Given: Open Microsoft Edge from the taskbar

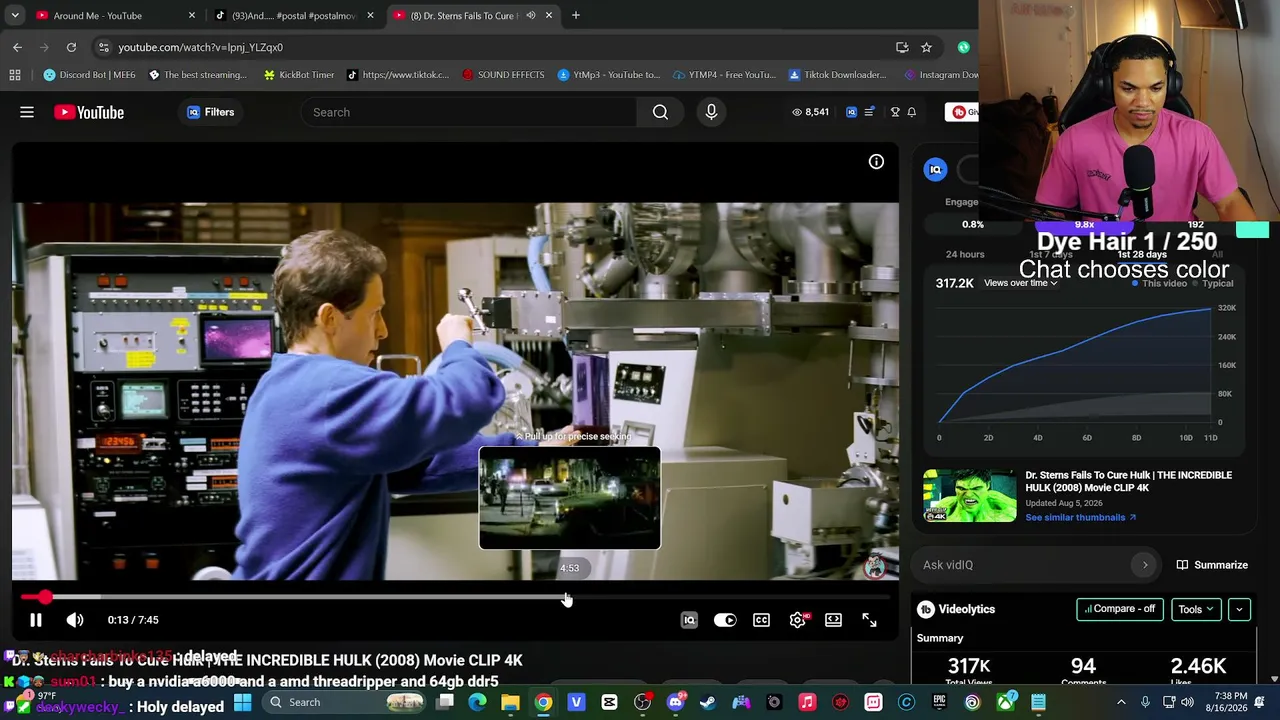Looking at the screenshot, I should click(477, 702).
